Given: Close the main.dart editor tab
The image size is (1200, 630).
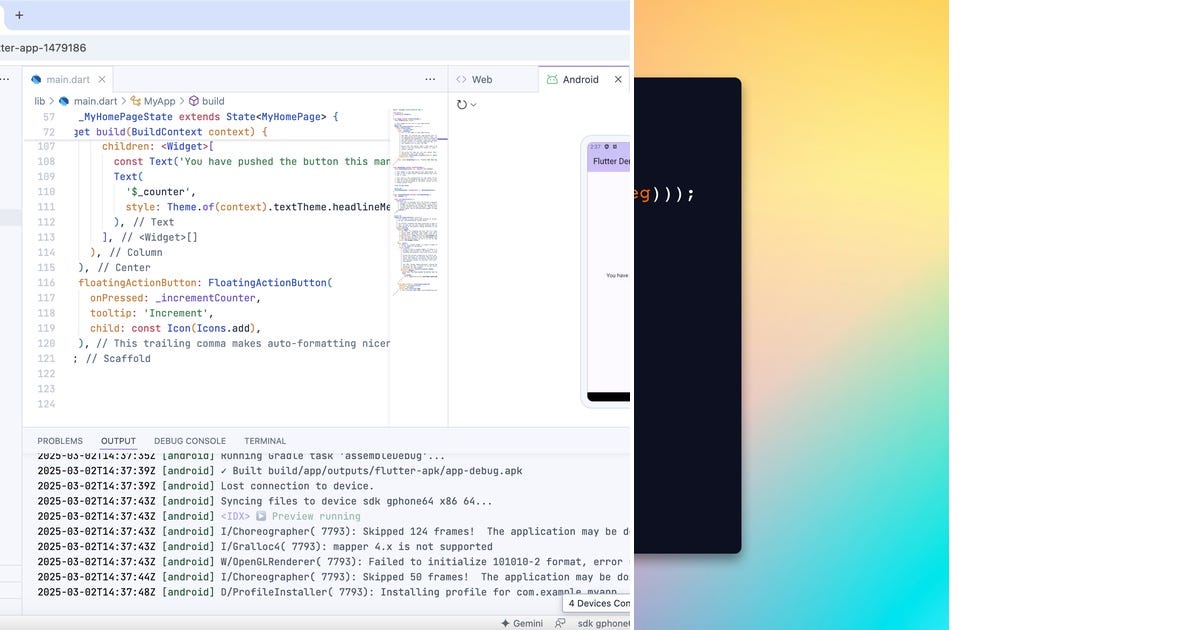Looking at the screenshot, I should [x=102, y=79].
